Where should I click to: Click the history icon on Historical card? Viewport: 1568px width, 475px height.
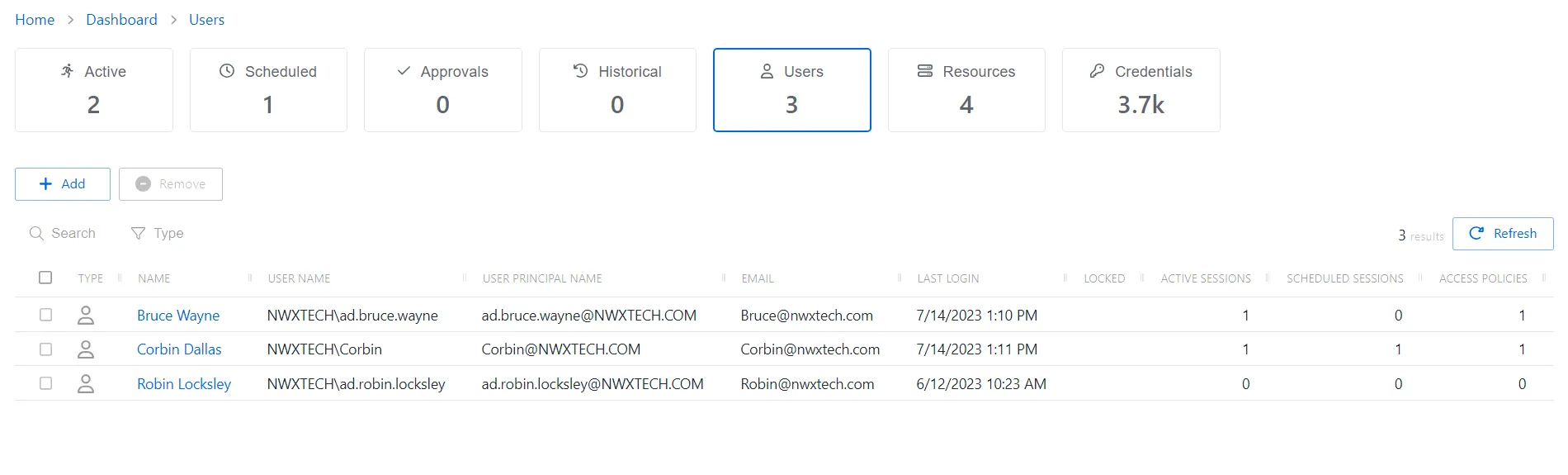(581, 71)
